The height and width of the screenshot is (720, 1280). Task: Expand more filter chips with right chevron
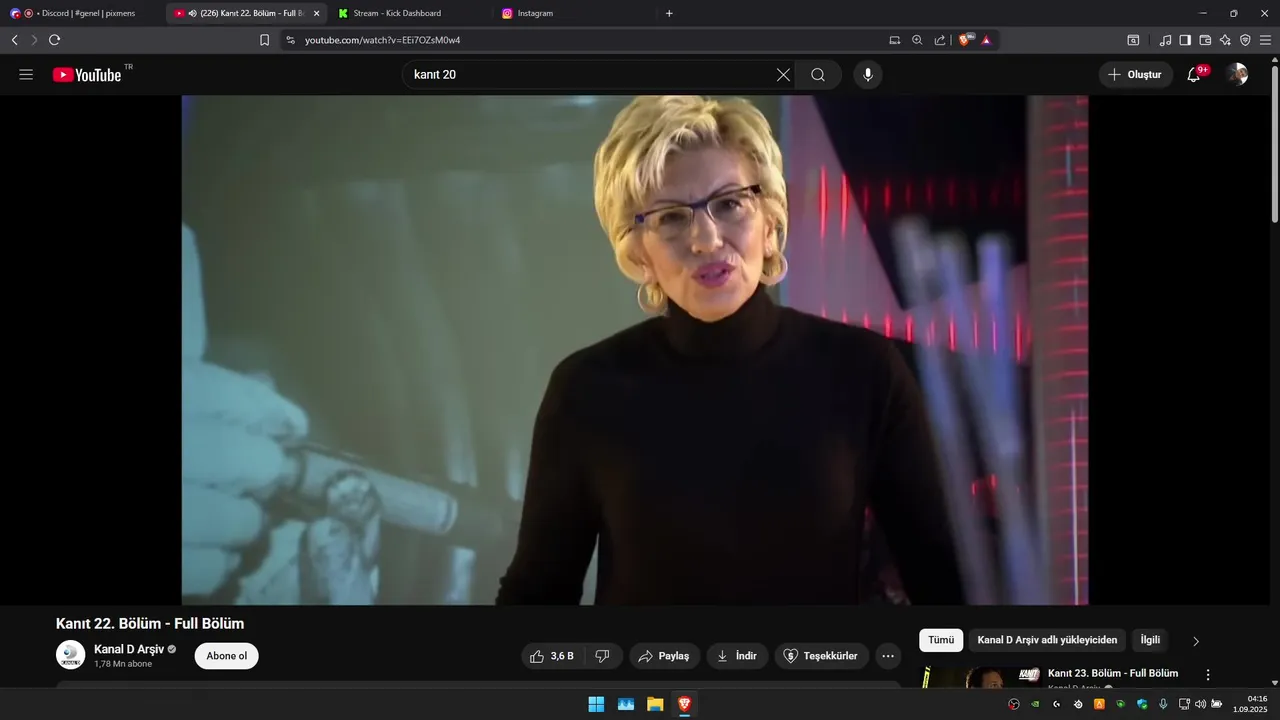point(1196,641)
